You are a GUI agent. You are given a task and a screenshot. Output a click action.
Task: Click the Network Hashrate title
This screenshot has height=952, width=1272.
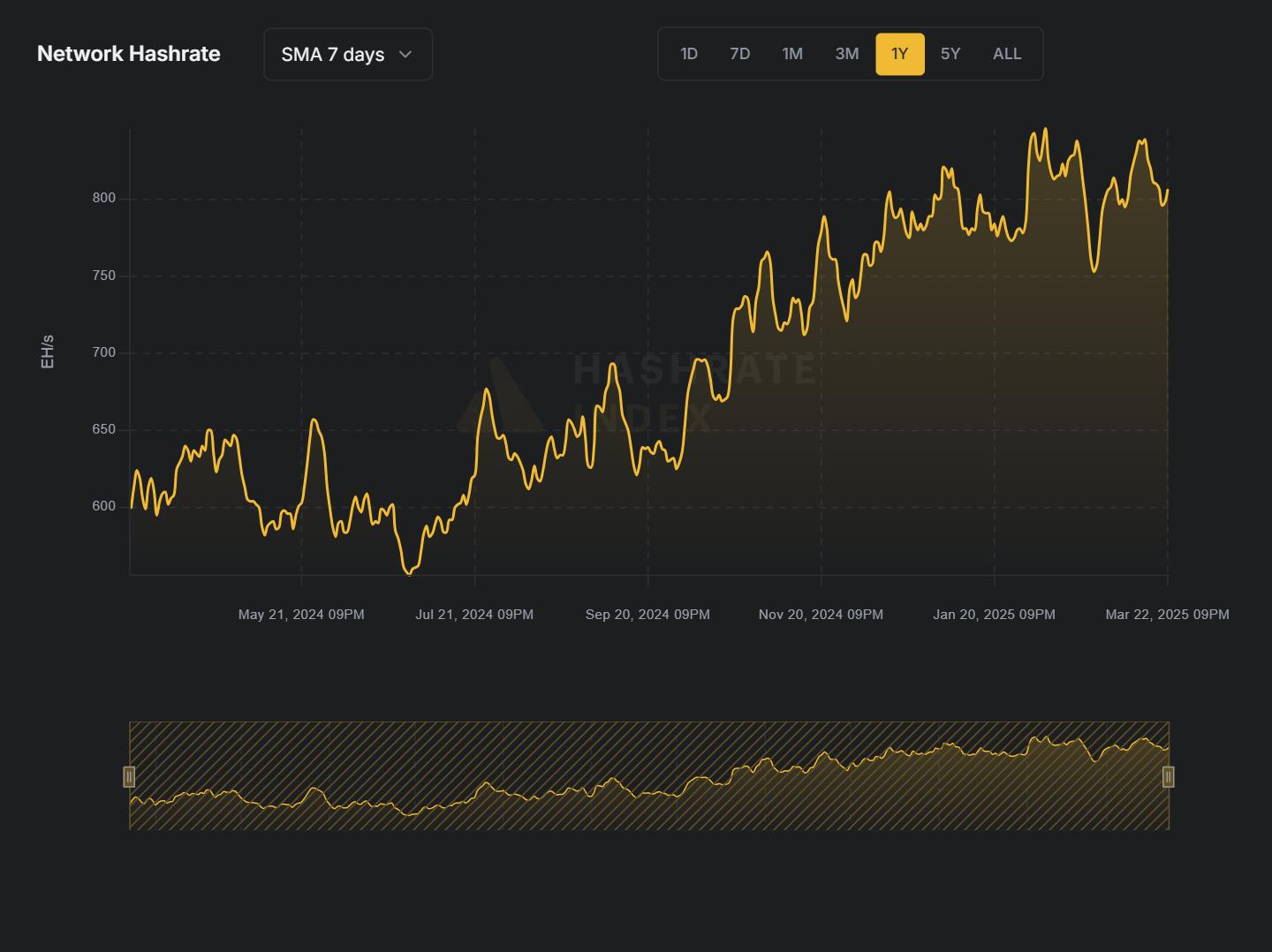tap(129, 54)
